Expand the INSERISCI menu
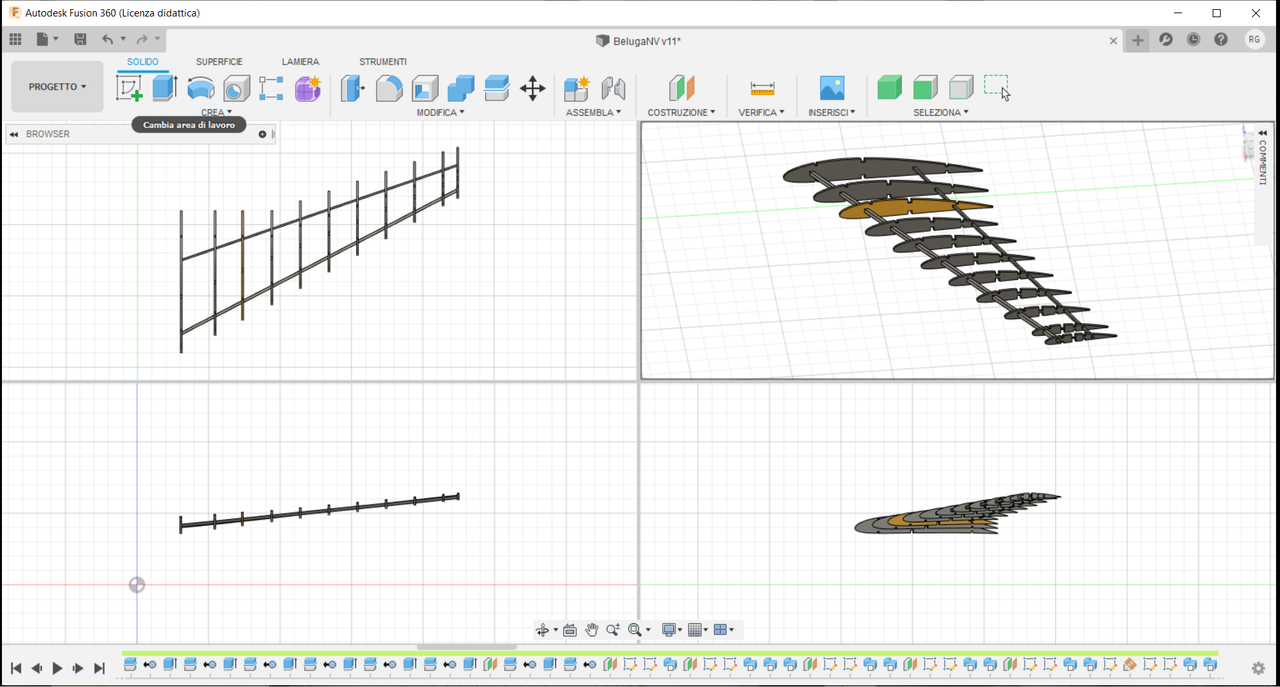 [832, 113]
